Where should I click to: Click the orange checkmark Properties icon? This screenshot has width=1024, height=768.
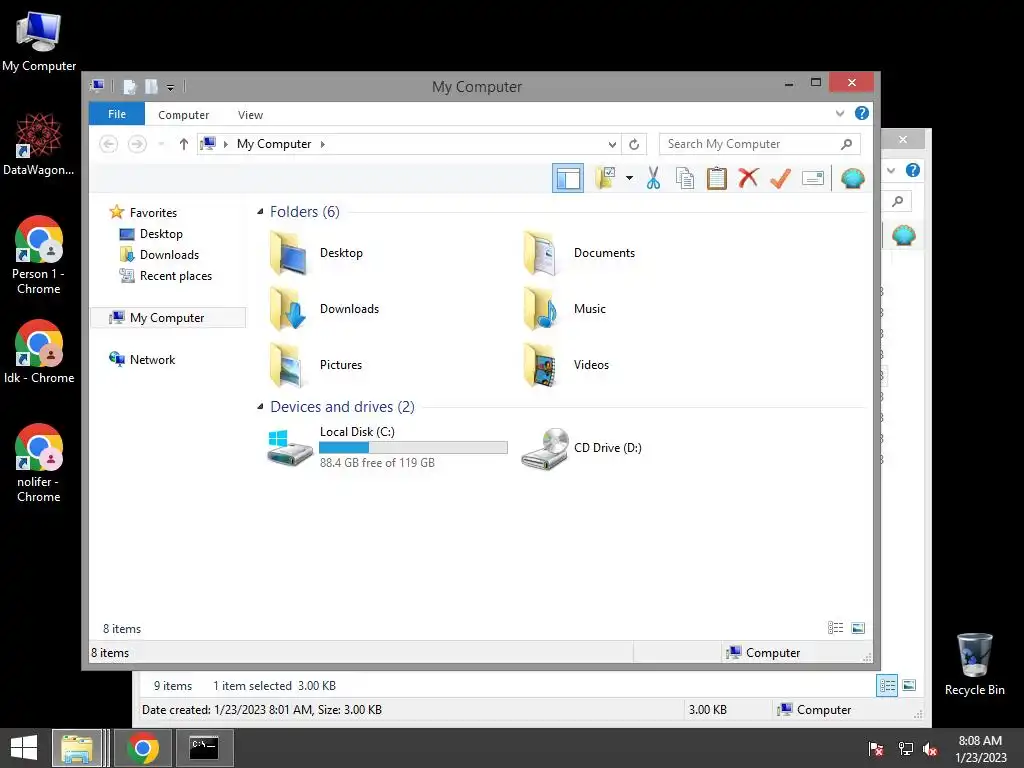[780, 178]
